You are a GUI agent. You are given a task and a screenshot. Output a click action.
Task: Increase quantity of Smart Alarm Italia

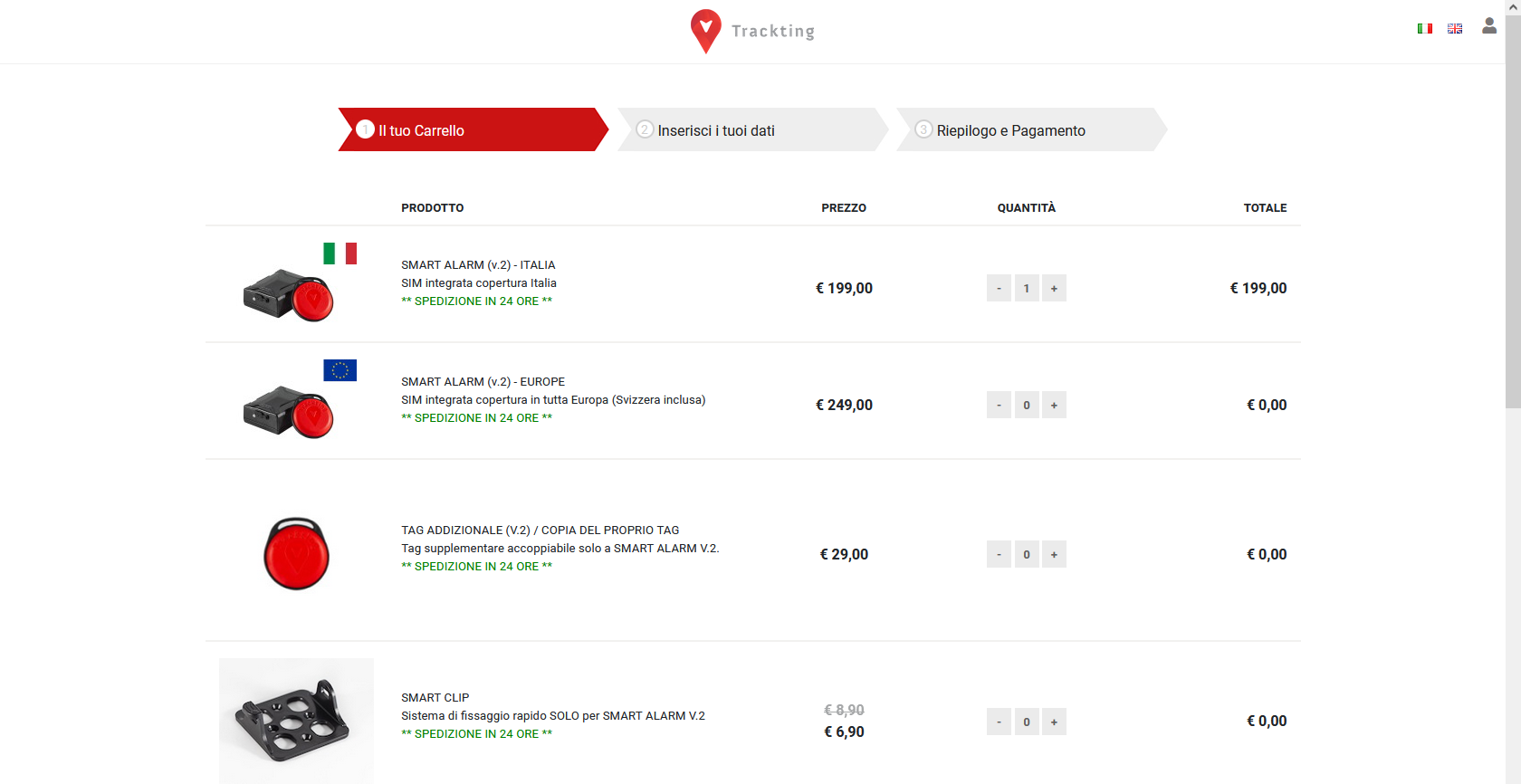pyautogui.click(x=1054, y=288)
